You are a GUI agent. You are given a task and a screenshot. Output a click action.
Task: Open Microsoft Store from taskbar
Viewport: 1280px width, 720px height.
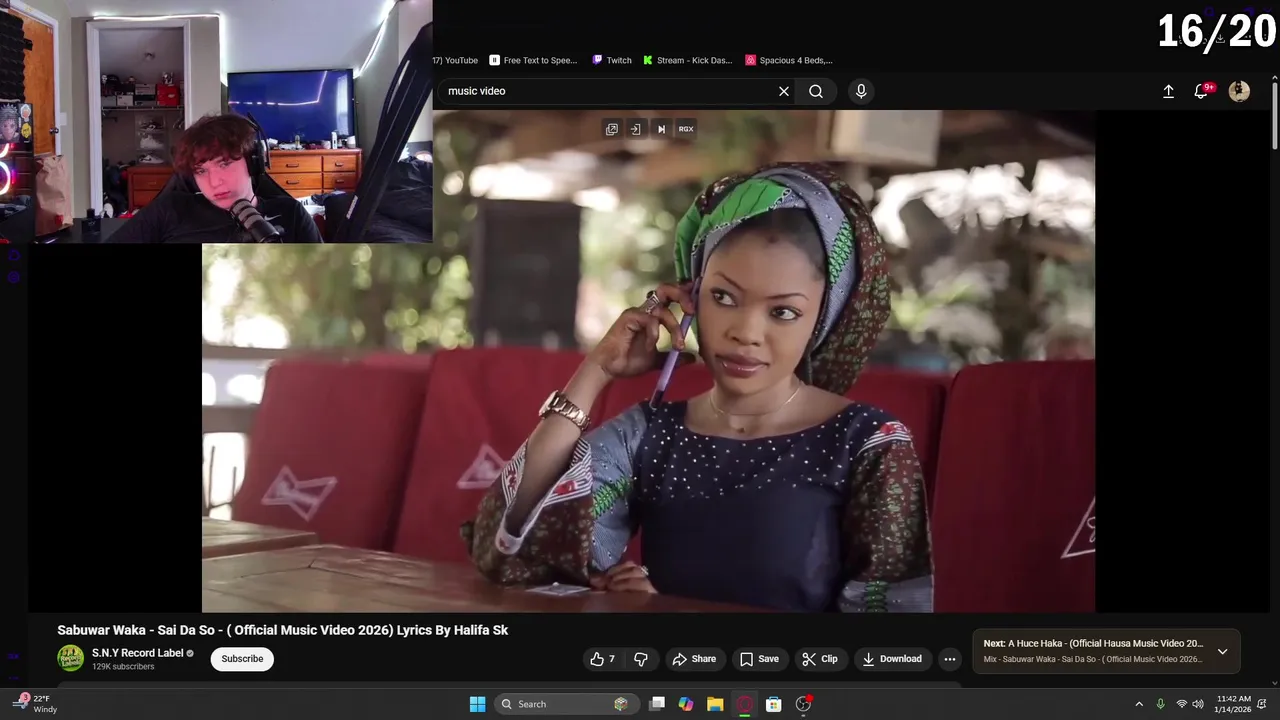pos(773,704)
